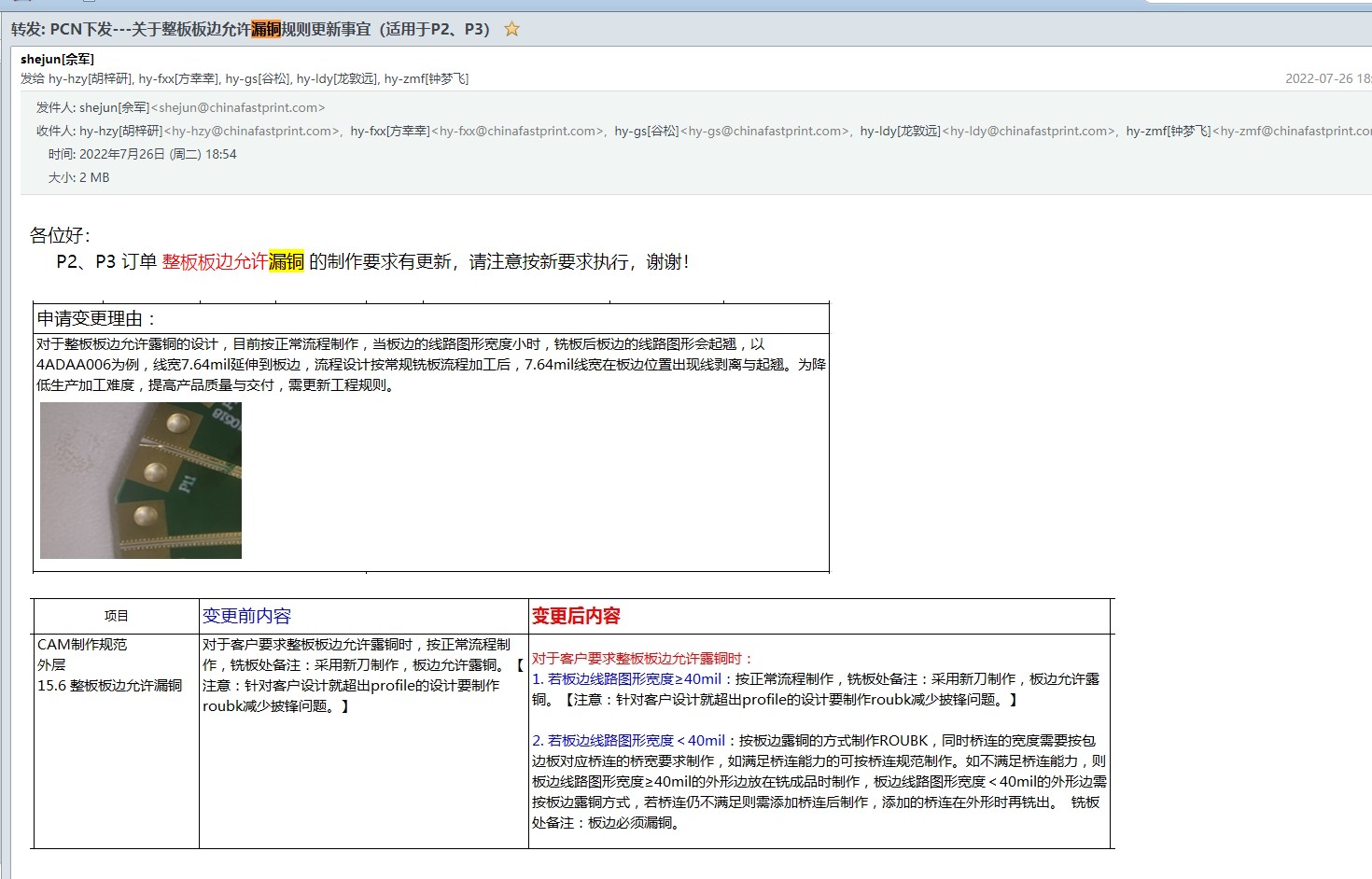Screen dimensions: 1372x879
Task: Click the red 变更后内容 column header
Action: [576, 616]
